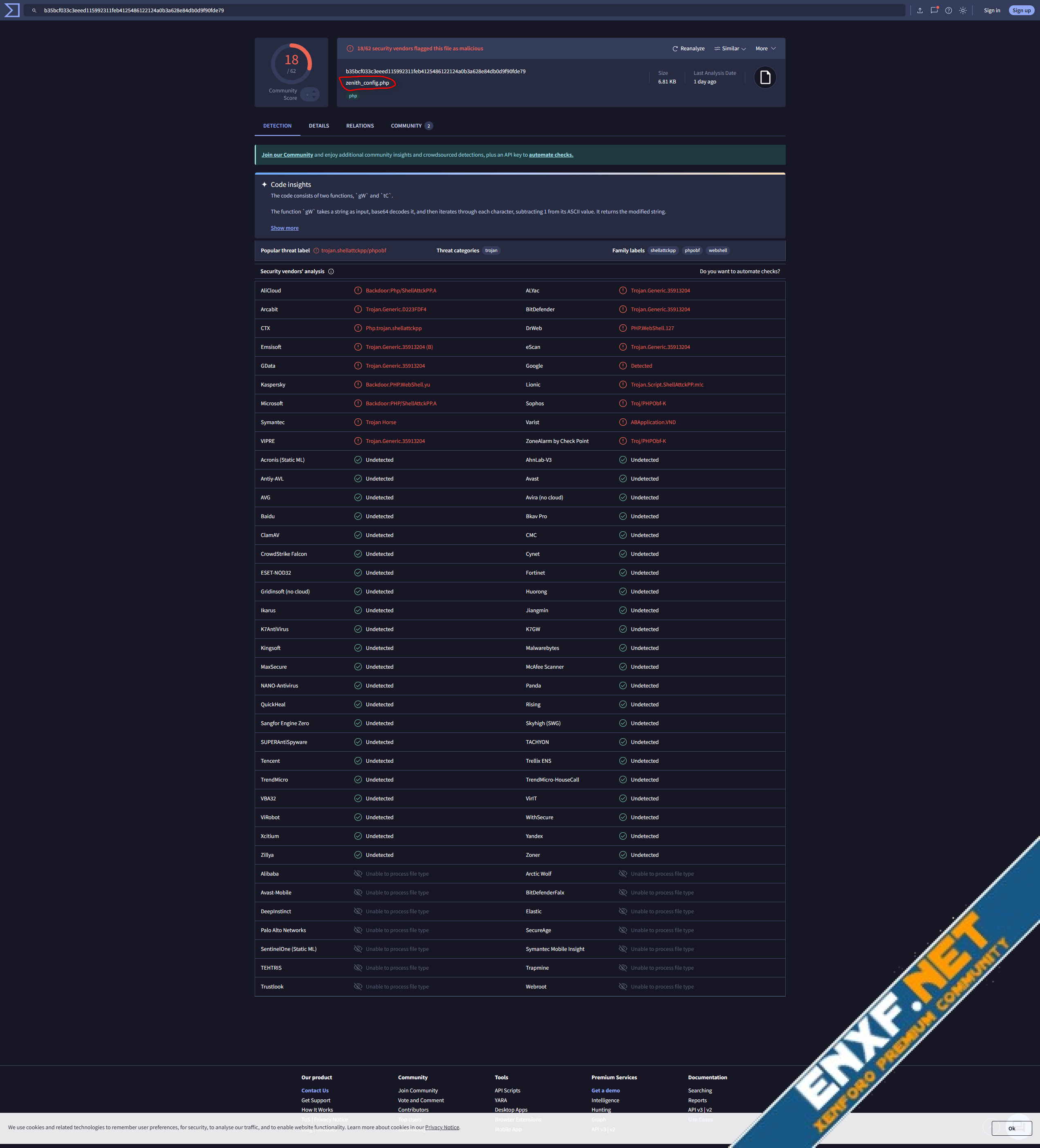
Task: Accept cookies with the Ok button
Action: 1011,1128
